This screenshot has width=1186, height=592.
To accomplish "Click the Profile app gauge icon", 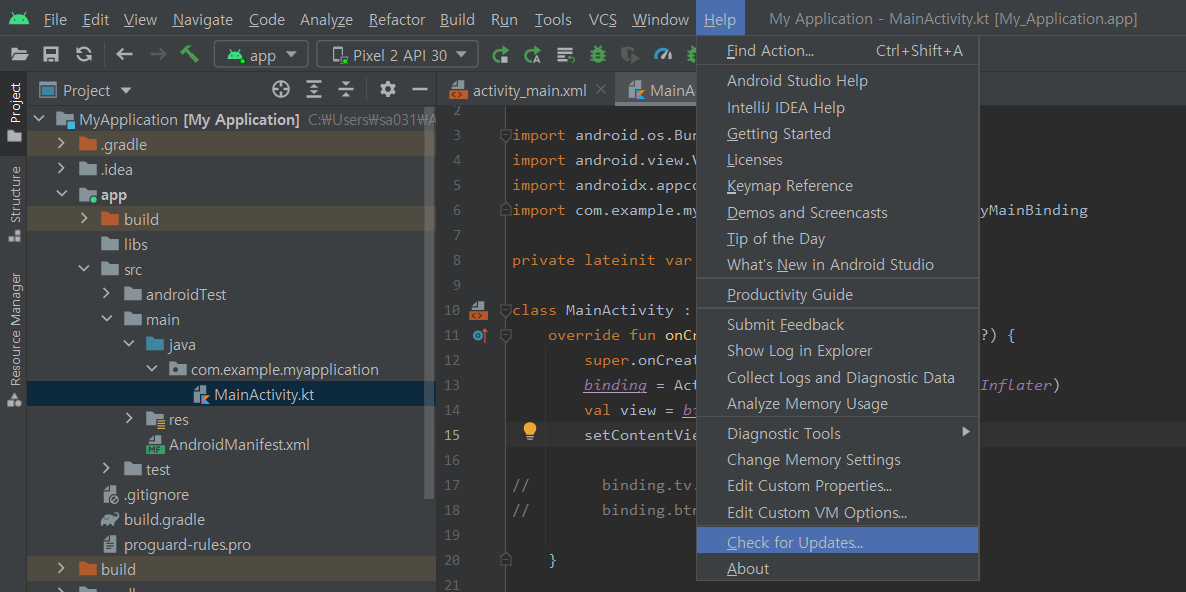I will (x=663, y=54).
